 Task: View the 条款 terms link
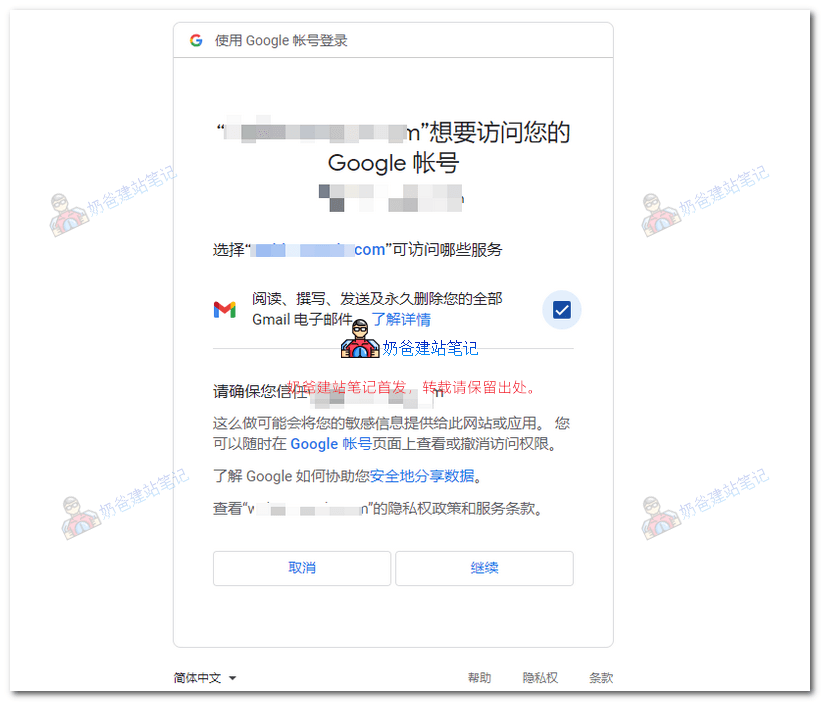602,677
